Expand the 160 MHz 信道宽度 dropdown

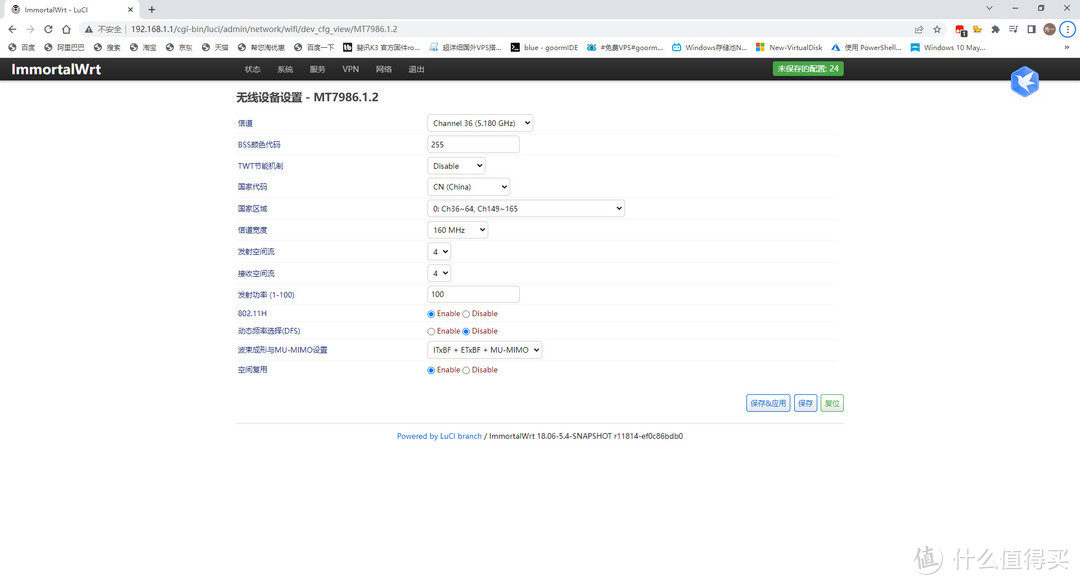457,230
